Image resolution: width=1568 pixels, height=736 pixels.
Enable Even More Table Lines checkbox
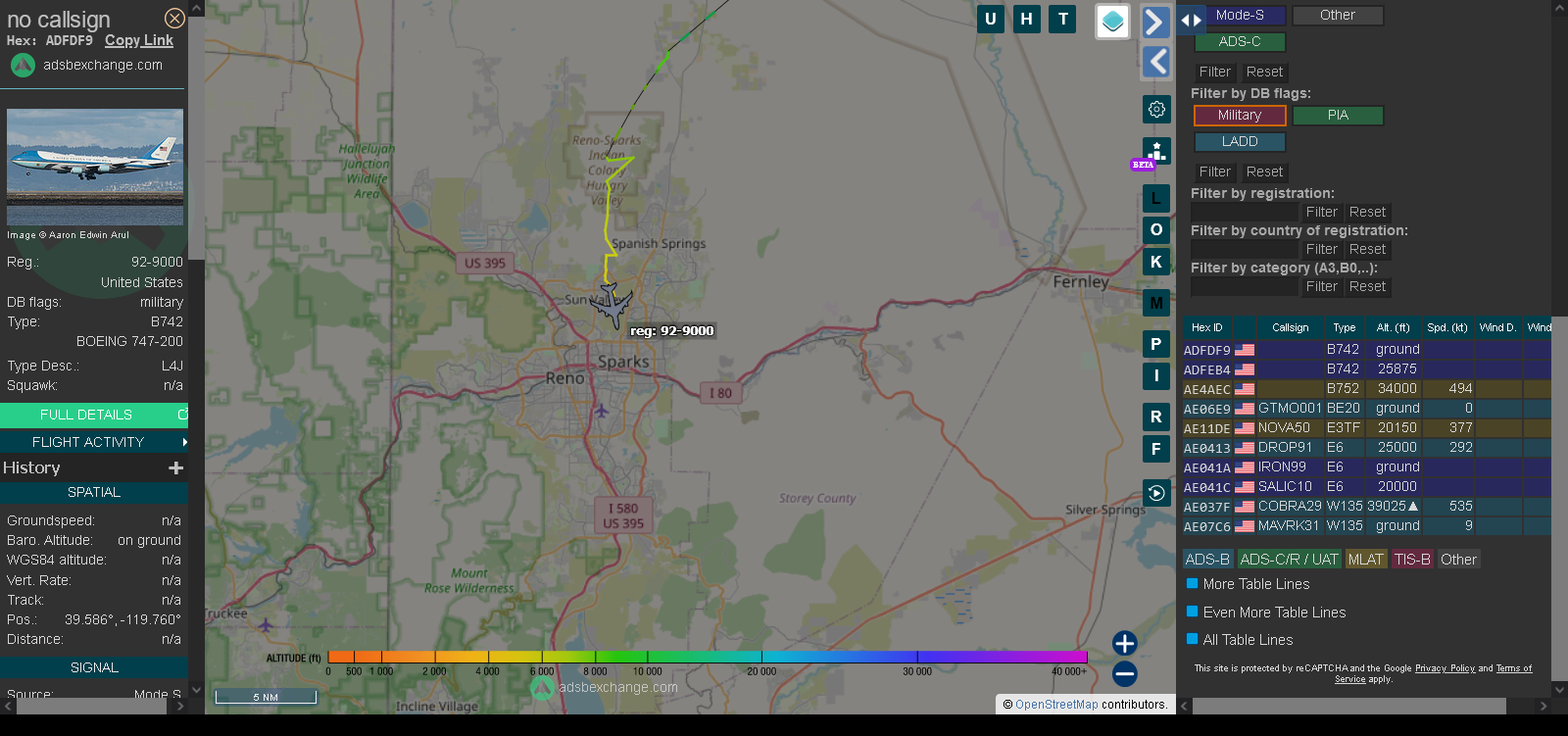tap(1193, 612)
